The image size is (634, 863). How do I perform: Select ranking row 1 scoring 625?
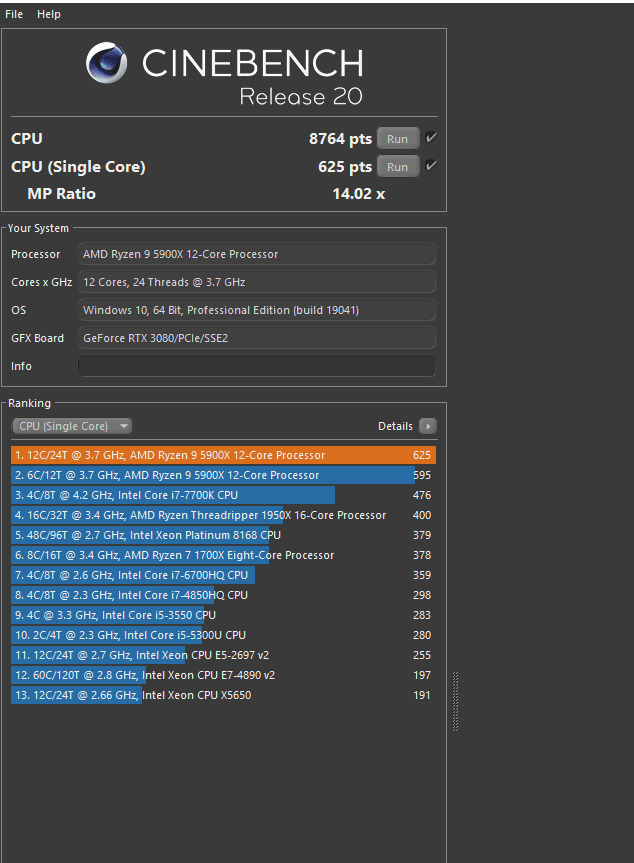coord(223,455)
